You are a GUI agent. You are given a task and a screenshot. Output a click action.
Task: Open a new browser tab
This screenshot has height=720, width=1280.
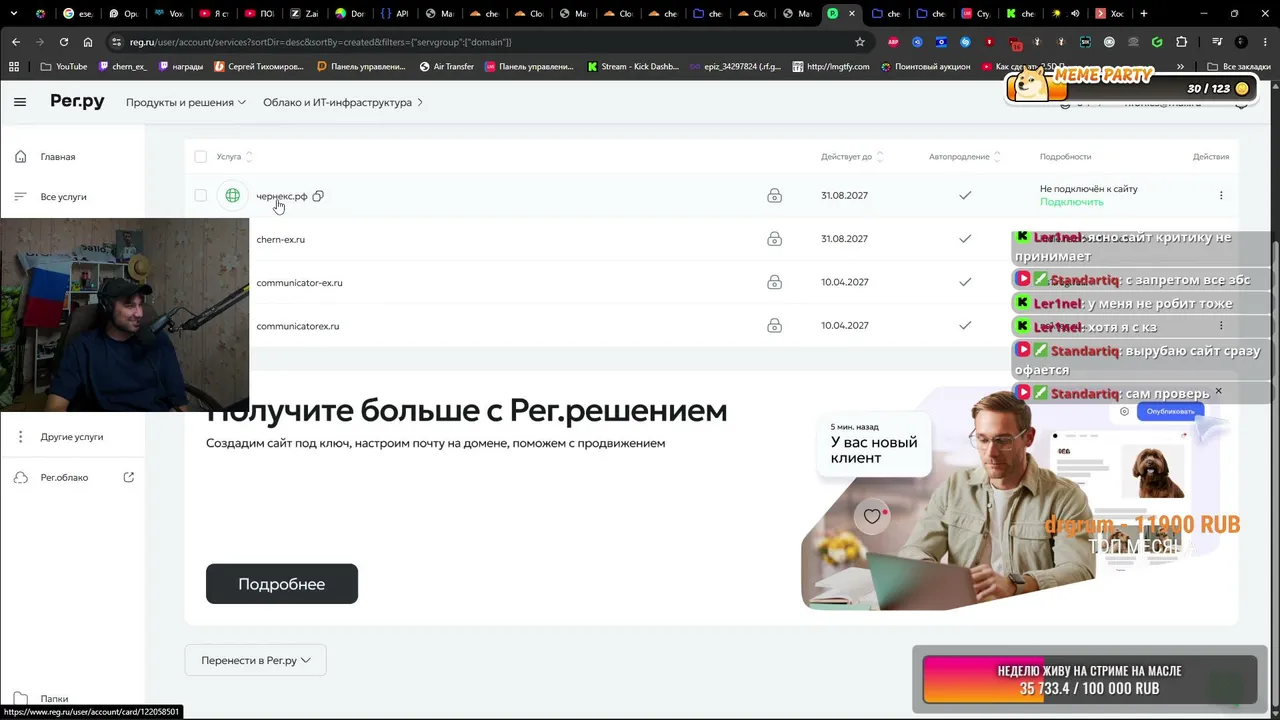point(1143,14)
